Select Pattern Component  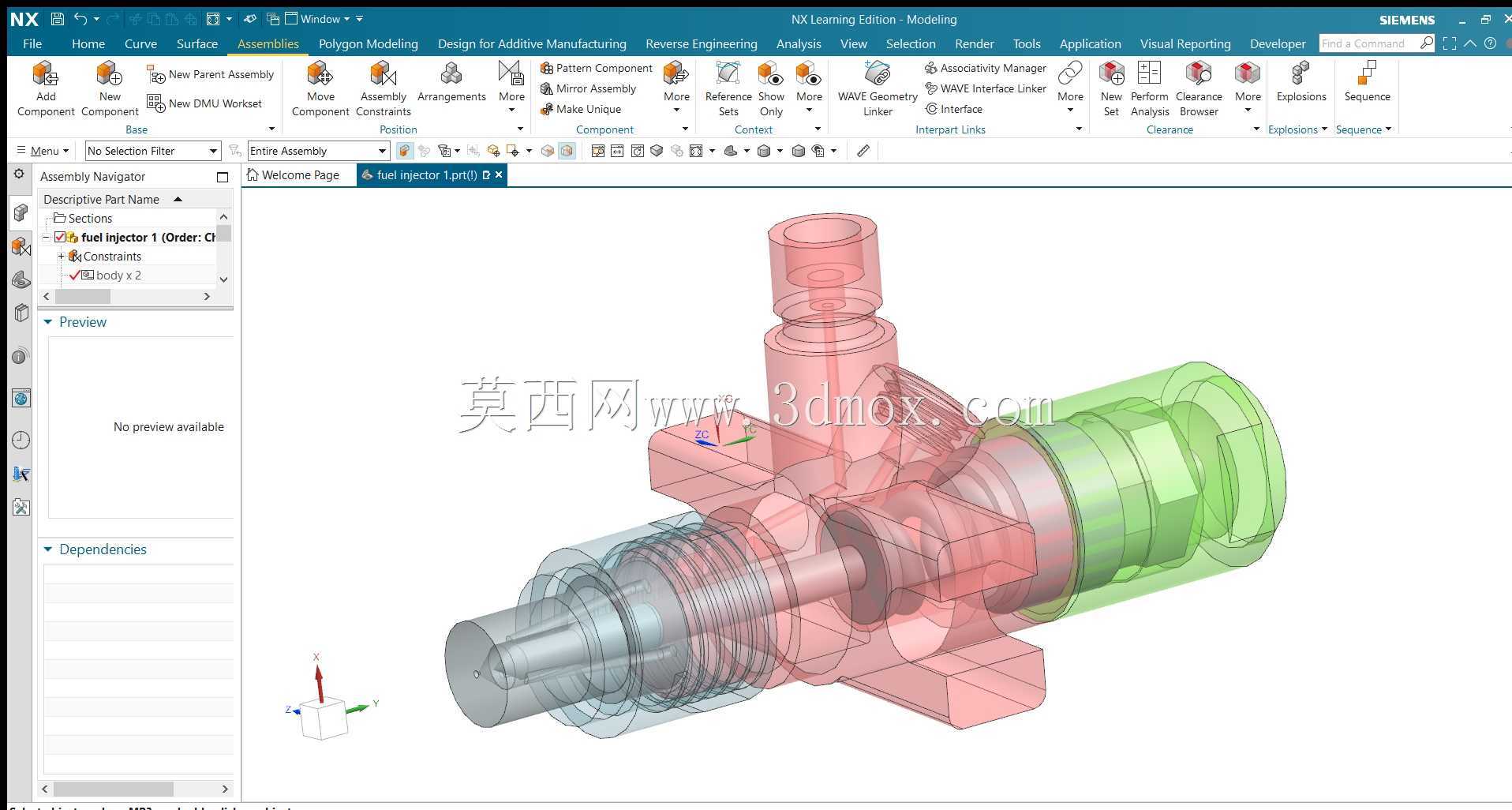597,68
